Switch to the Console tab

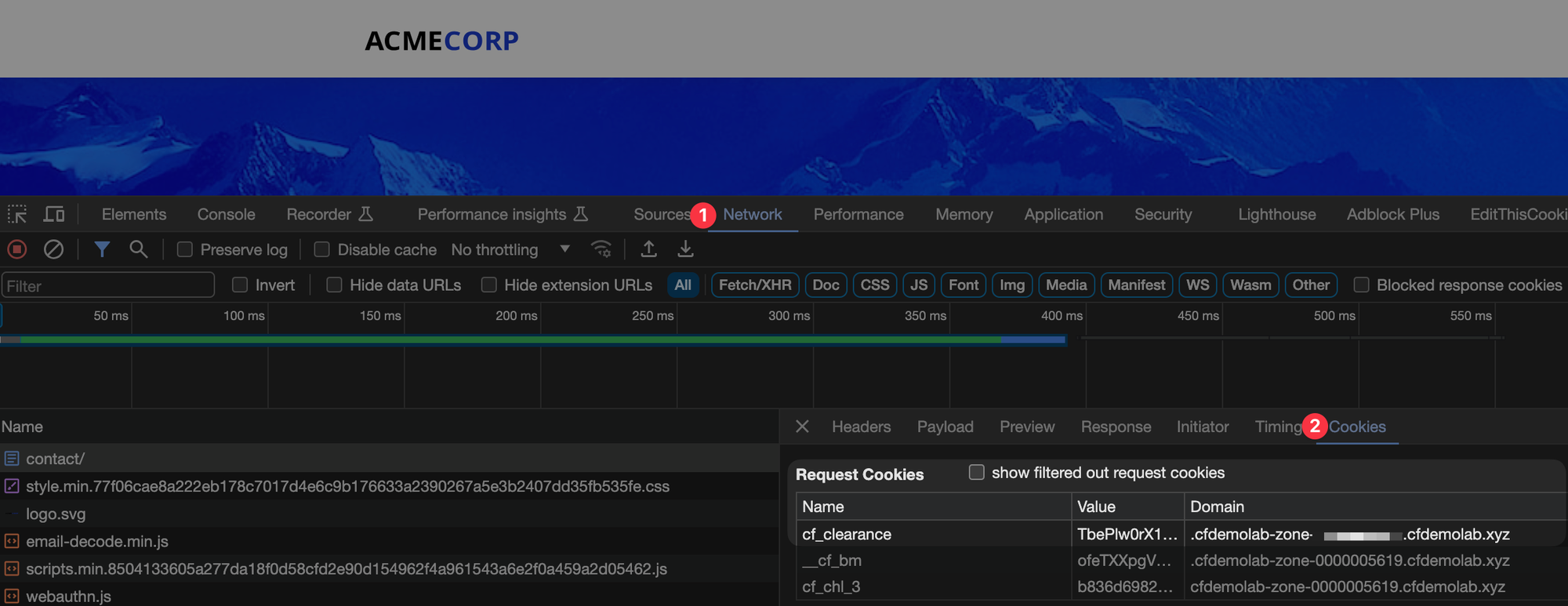tap(226, 214)
